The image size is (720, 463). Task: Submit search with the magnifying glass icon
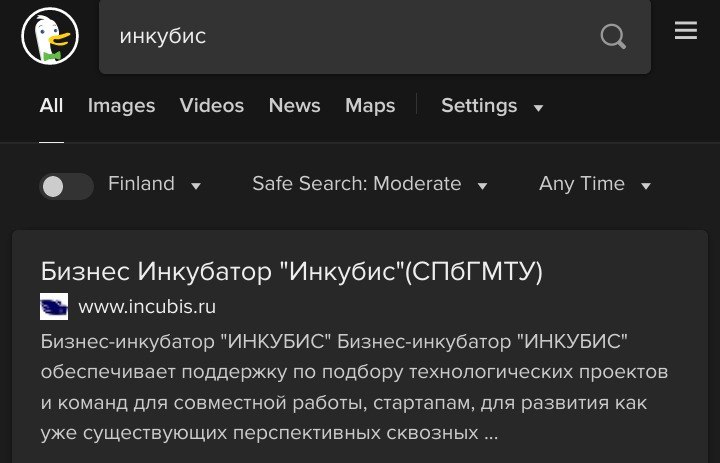point(613,36)
